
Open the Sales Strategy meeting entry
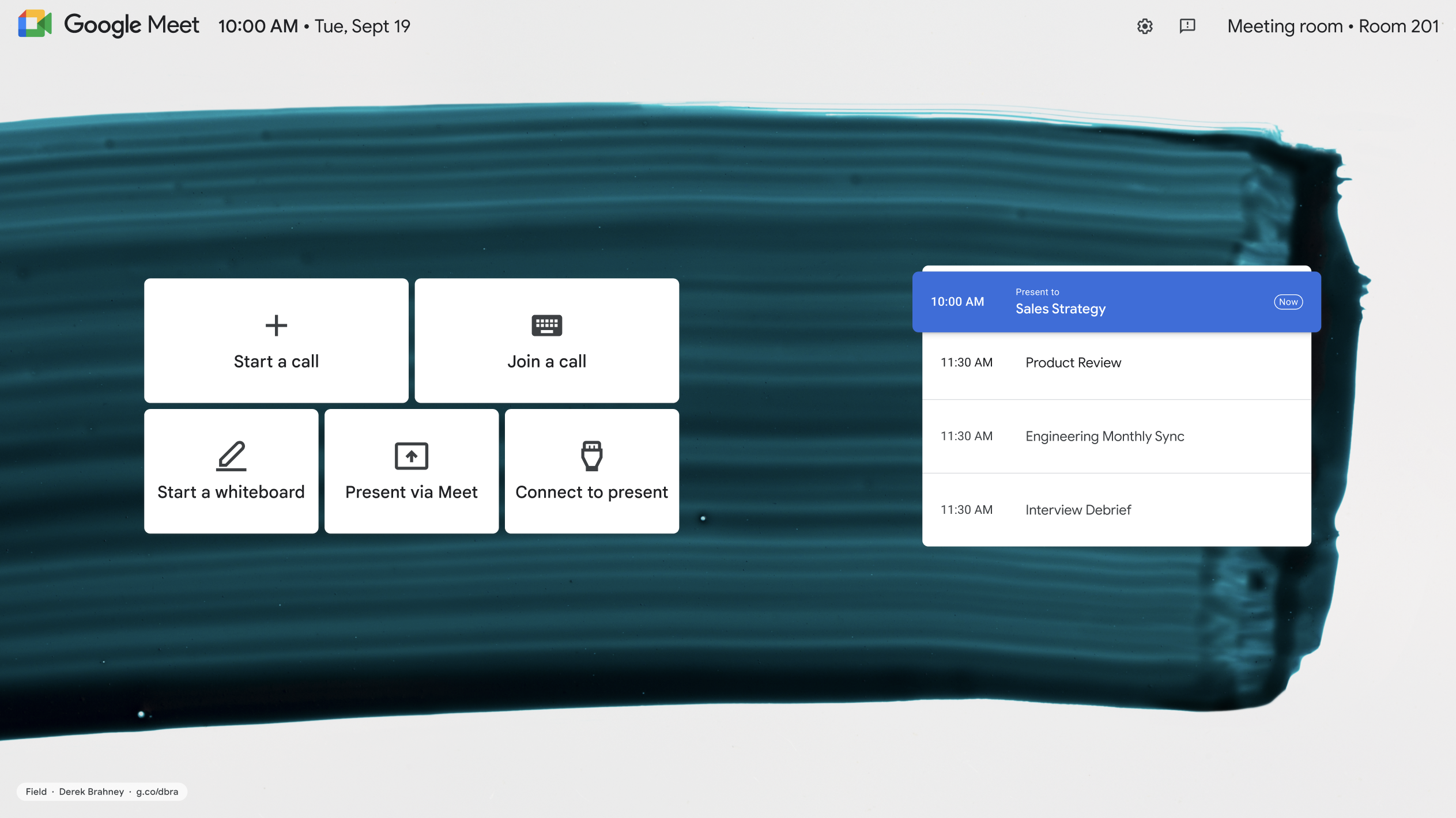[1060, 308]
